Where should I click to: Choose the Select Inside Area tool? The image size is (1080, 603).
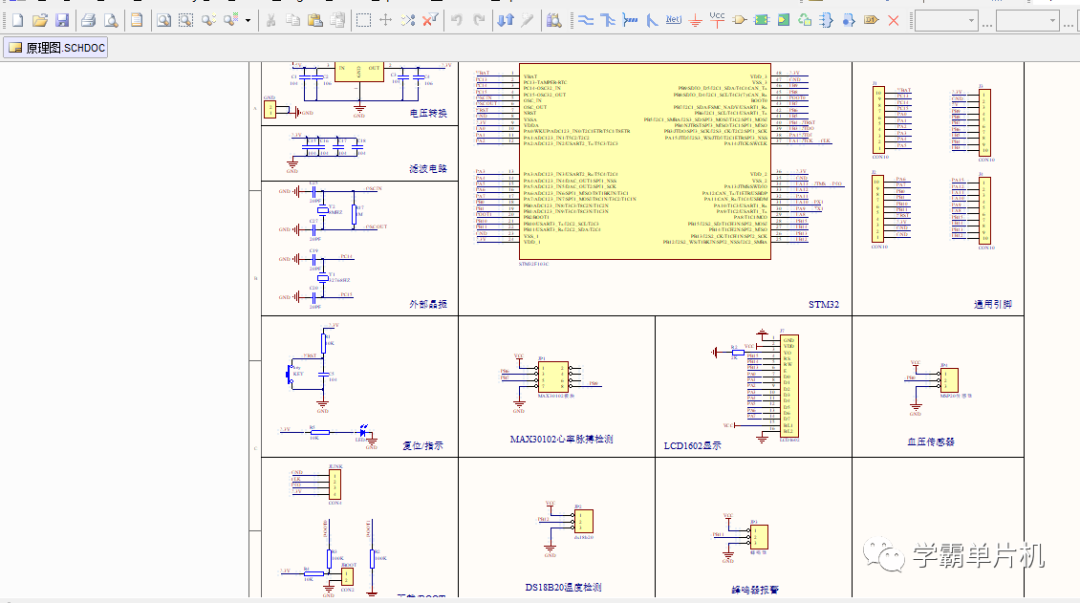363,21
